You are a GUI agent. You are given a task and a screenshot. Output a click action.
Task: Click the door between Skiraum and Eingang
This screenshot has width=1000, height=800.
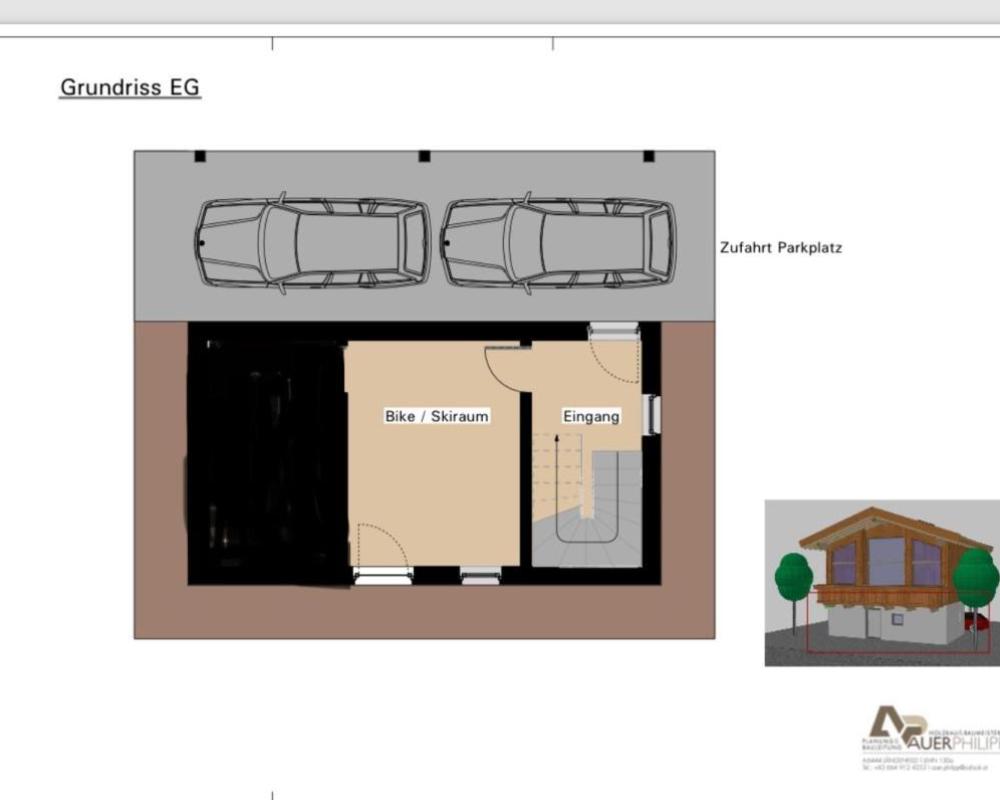tap(508, 367)
